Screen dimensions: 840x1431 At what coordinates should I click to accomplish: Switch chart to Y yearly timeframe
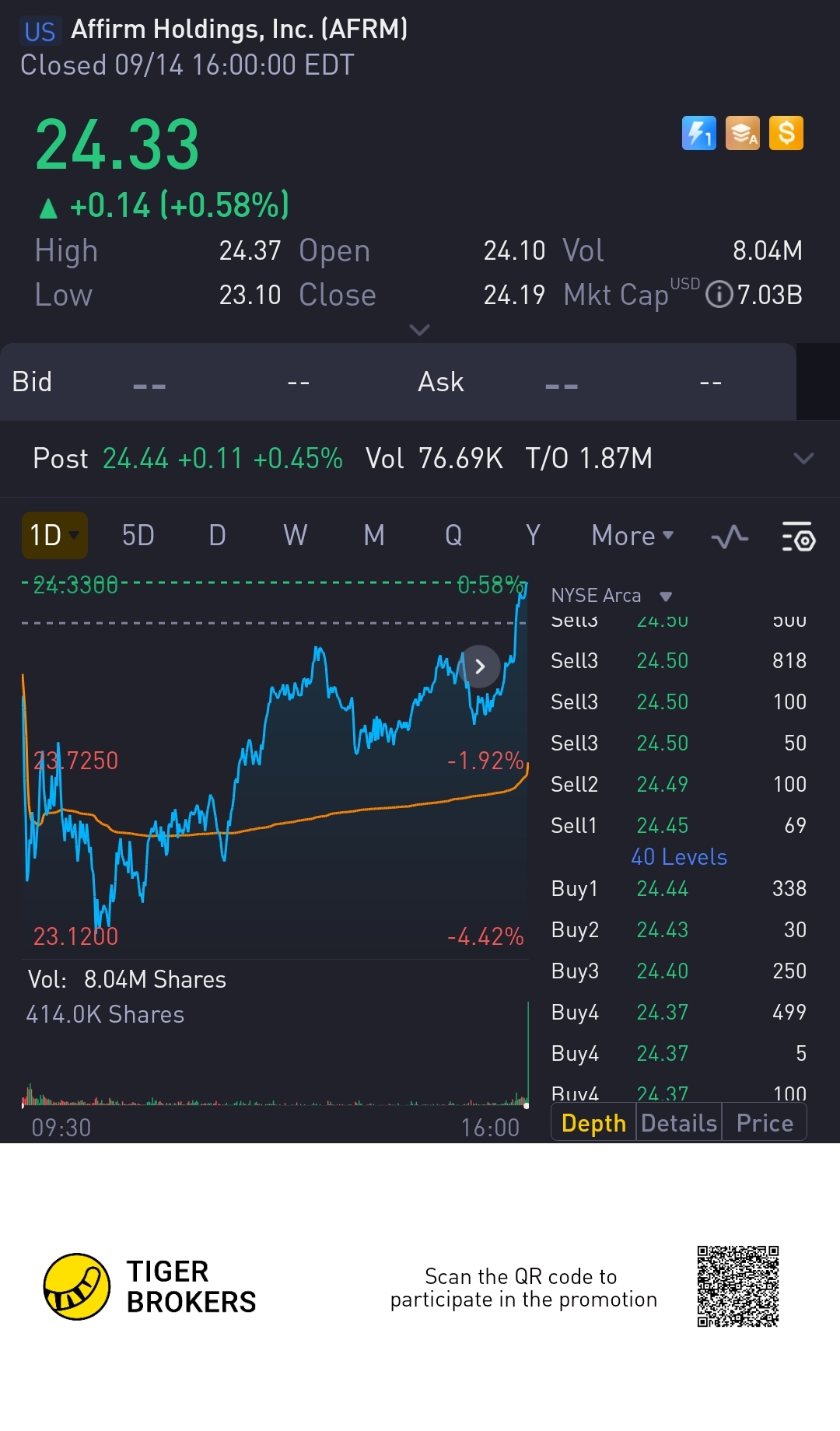click(533, 535)
